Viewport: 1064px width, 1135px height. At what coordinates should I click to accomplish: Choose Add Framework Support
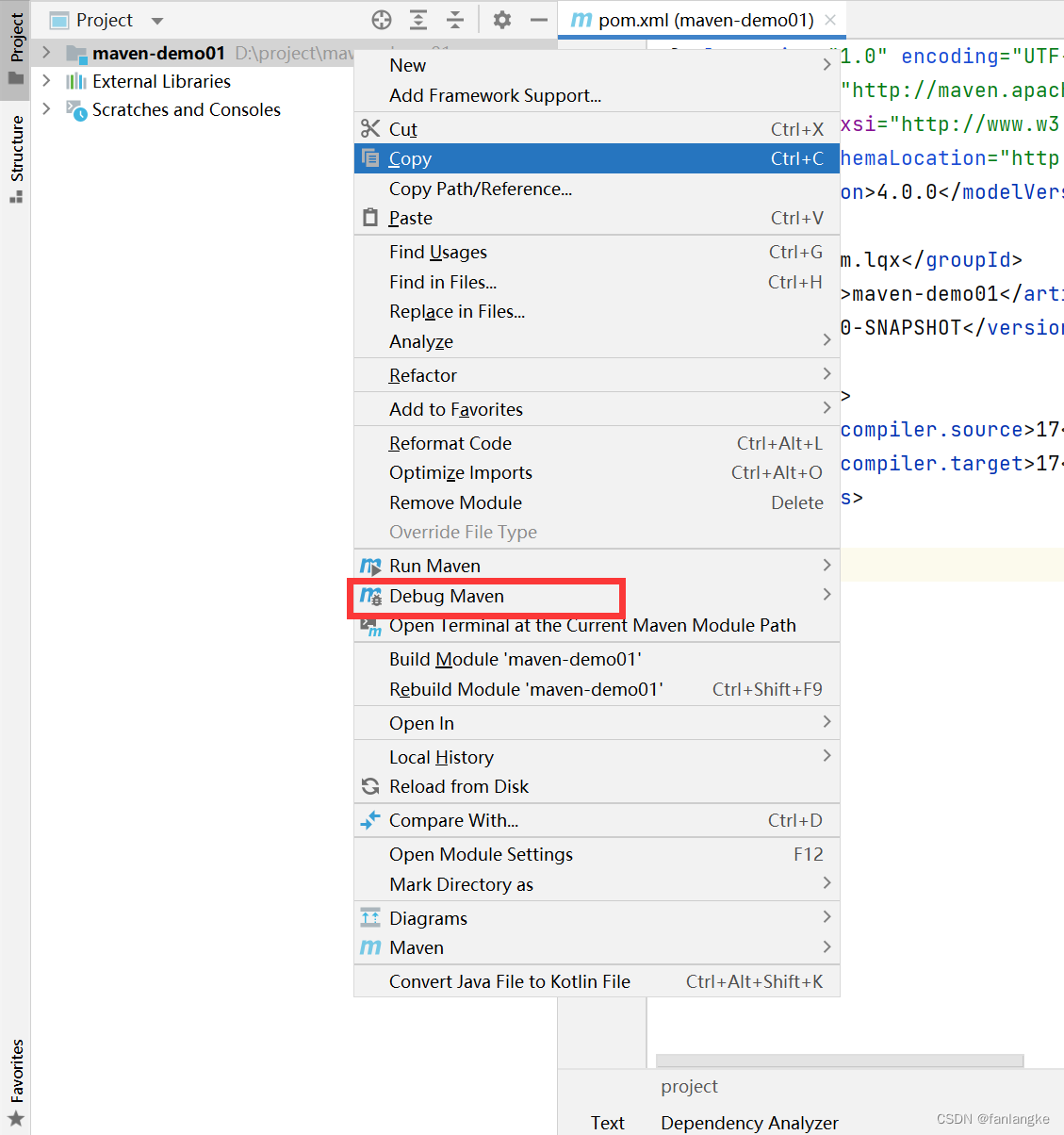pyautogui.click(x=597, y=95)
